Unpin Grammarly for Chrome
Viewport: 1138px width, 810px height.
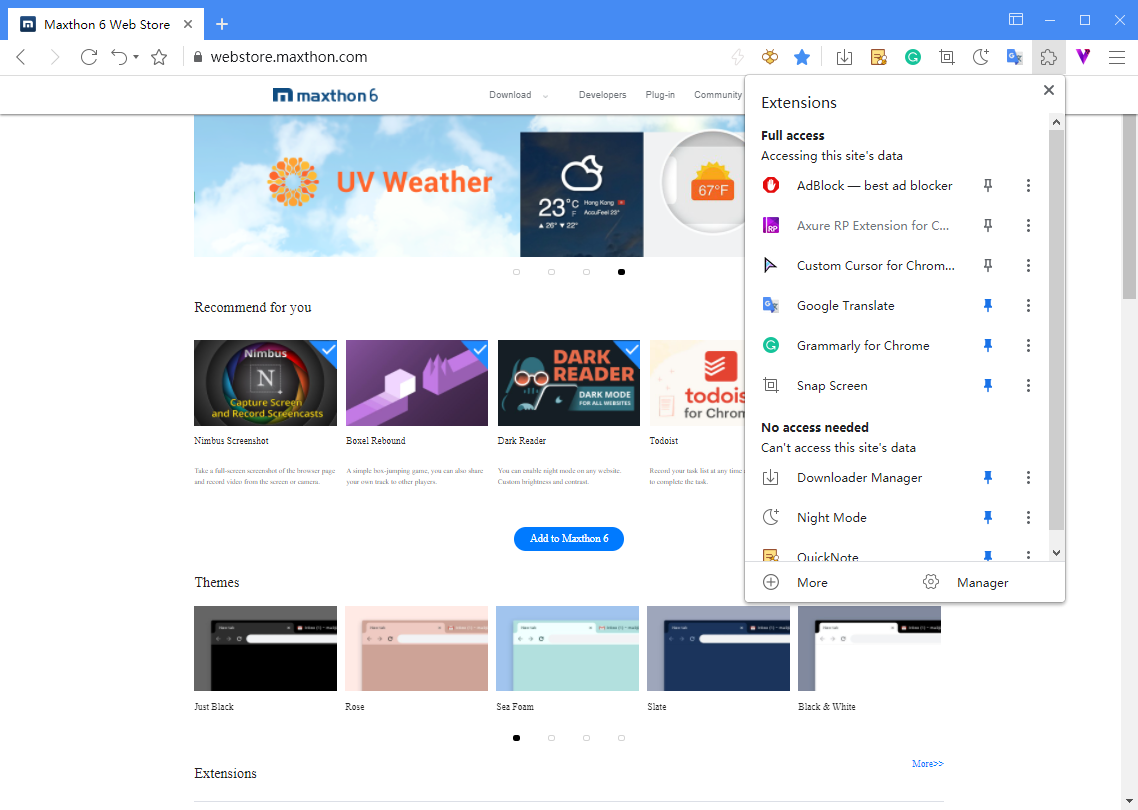(988, 345)
